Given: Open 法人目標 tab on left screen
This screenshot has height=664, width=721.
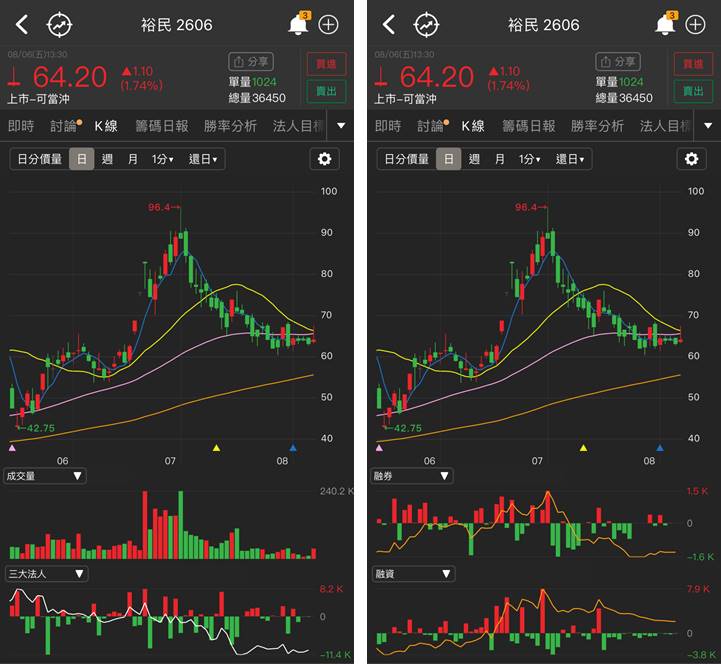Looking at the screenshot, I should click(298, 126).
